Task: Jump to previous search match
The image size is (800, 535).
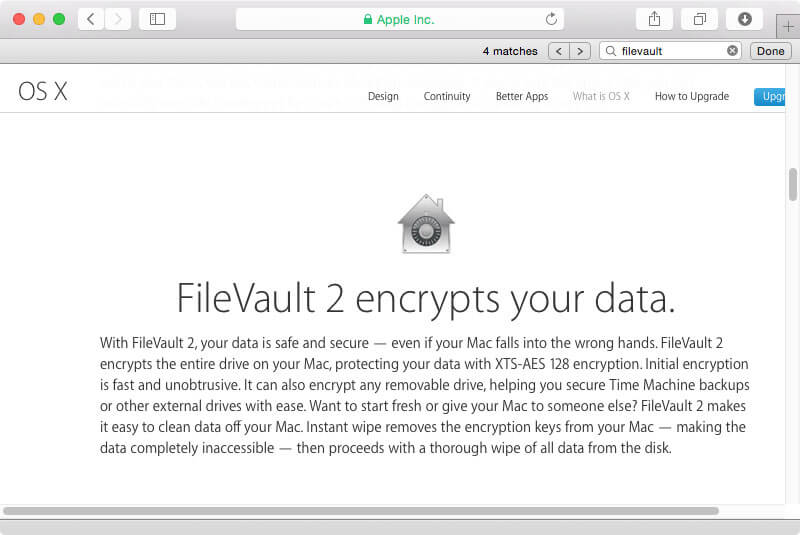Action: 559,51
